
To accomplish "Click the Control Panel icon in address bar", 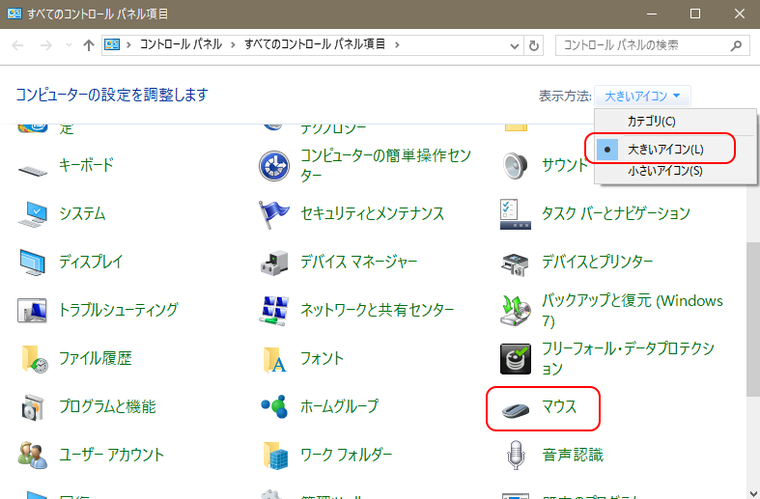I will tap(112, 45).
